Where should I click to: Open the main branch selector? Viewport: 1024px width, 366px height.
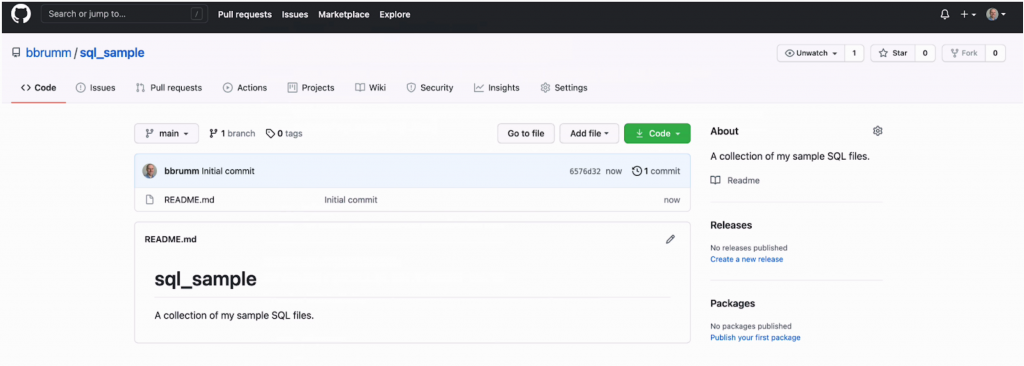pos(167,133)
